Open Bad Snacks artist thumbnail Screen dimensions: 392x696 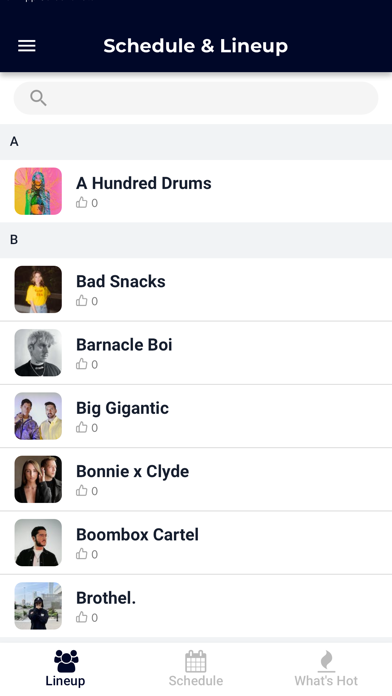point(38,289)
